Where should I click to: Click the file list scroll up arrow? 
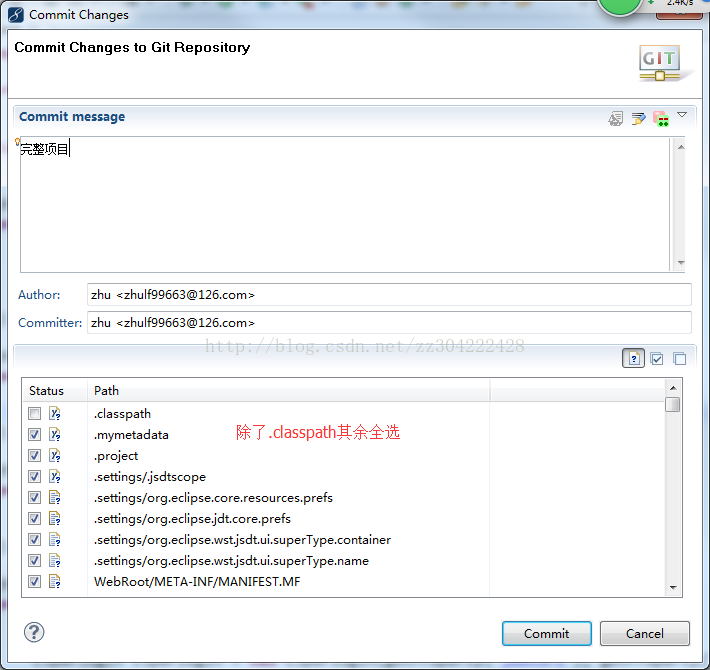[x=673, y=388]
